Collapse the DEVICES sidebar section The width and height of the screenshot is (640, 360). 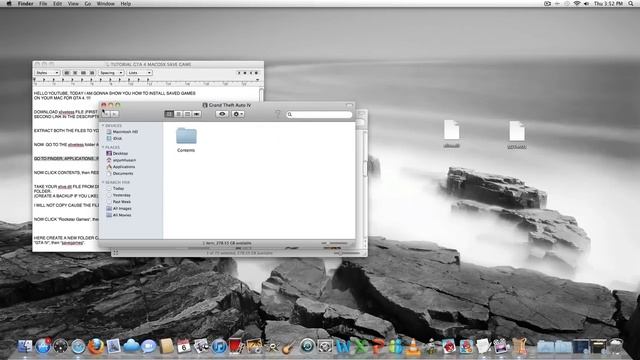coord(103,126)
